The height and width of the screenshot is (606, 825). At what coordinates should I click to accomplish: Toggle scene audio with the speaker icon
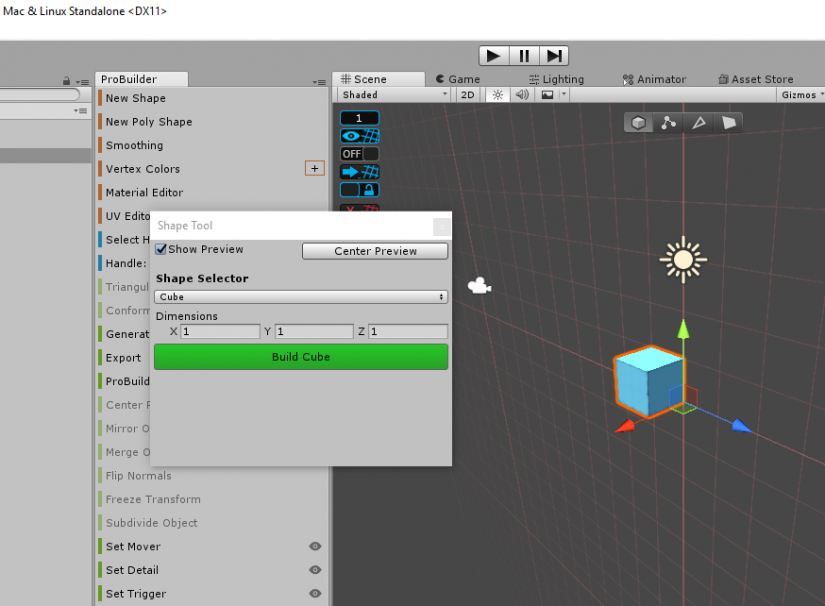520,95
